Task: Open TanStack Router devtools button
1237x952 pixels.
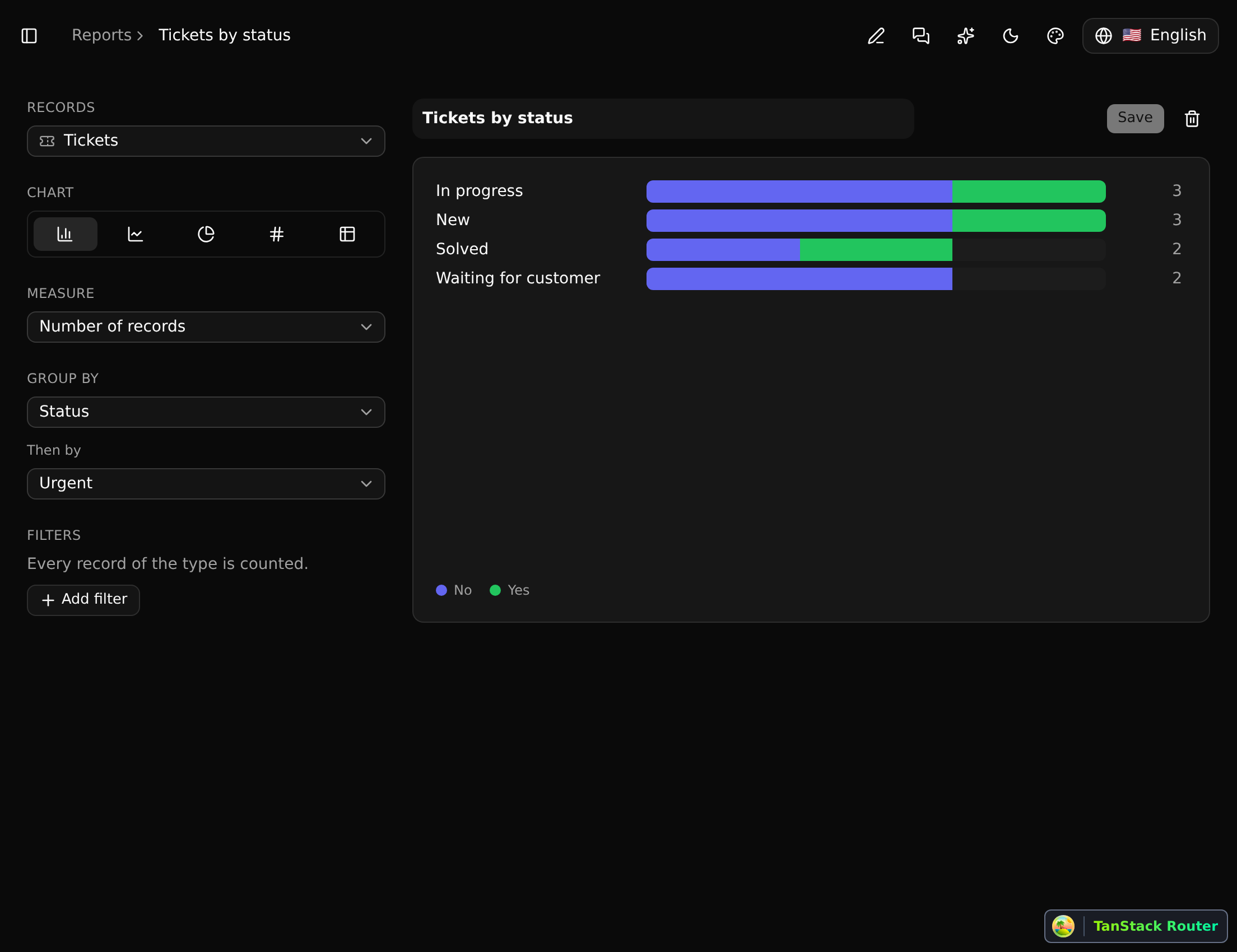Action: [1136, 926]
